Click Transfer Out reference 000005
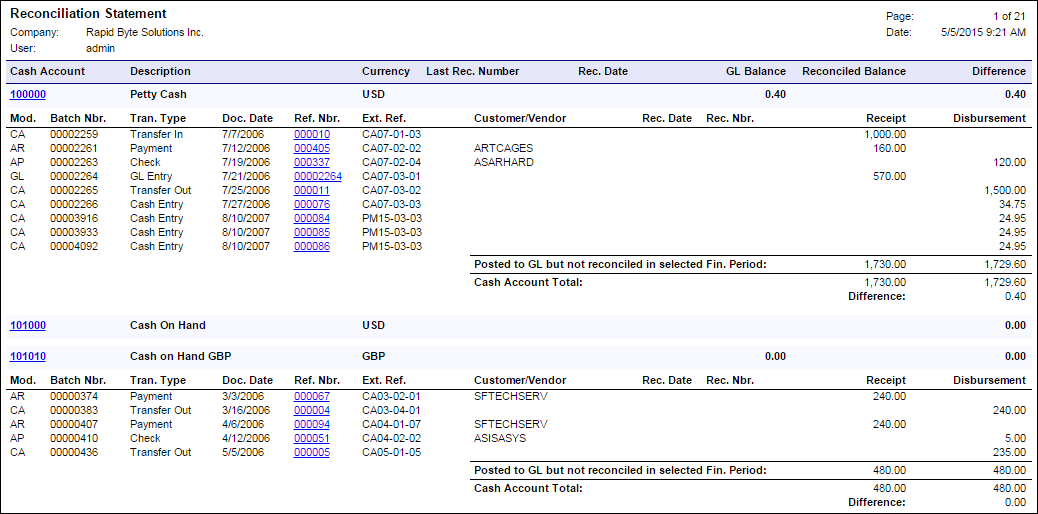1038x514 pixels. coord(311,452)
